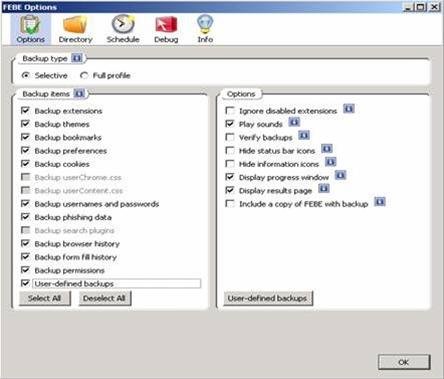Maximize the FEBE Options window
The height and width of the screenshot is (379, 444).
(x=421, y=7)
